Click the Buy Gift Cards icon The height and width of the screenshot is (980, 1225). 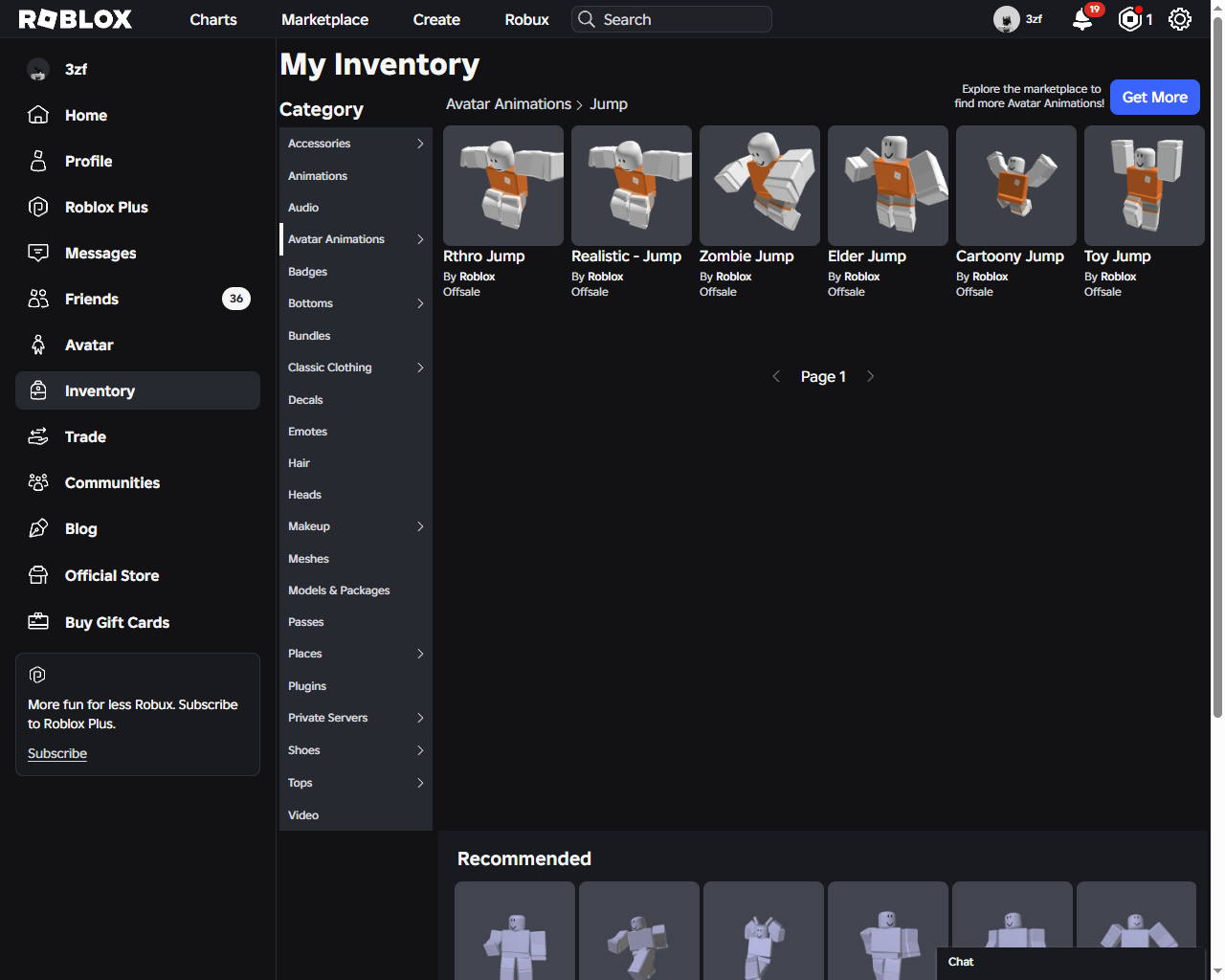click(38, 622)
